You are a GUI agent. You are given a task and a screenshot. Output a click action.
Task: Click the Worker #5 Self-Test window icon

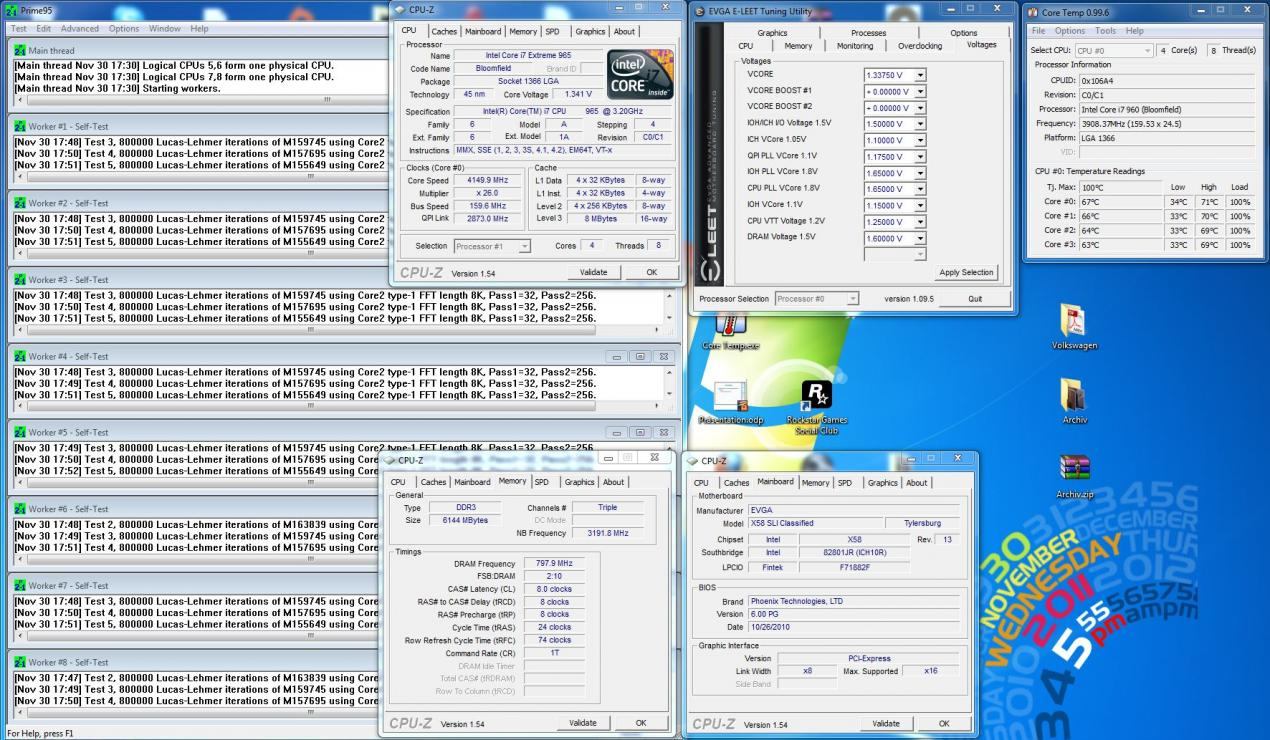coord(18,433)
